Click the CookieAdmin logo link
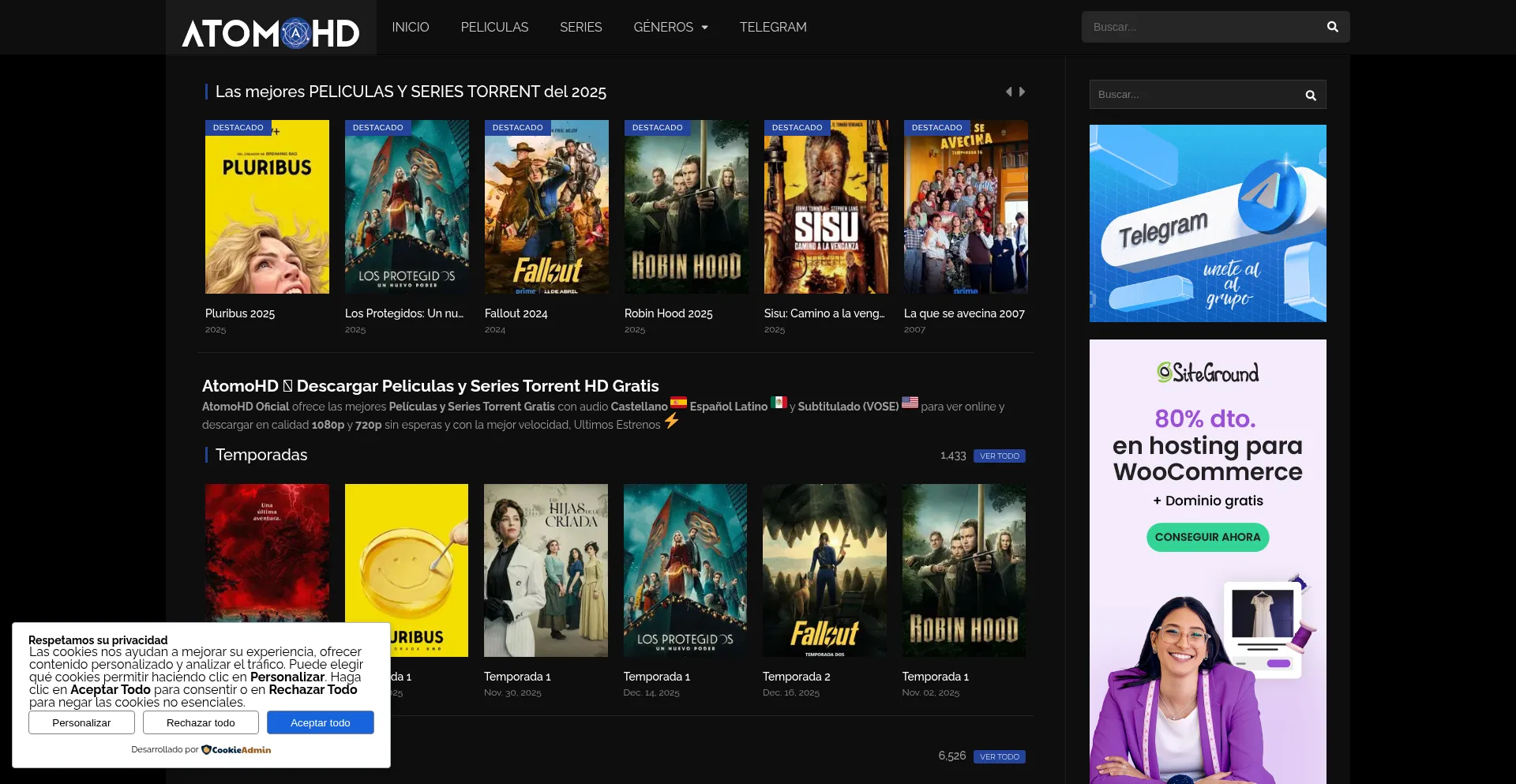 [236, 750]
